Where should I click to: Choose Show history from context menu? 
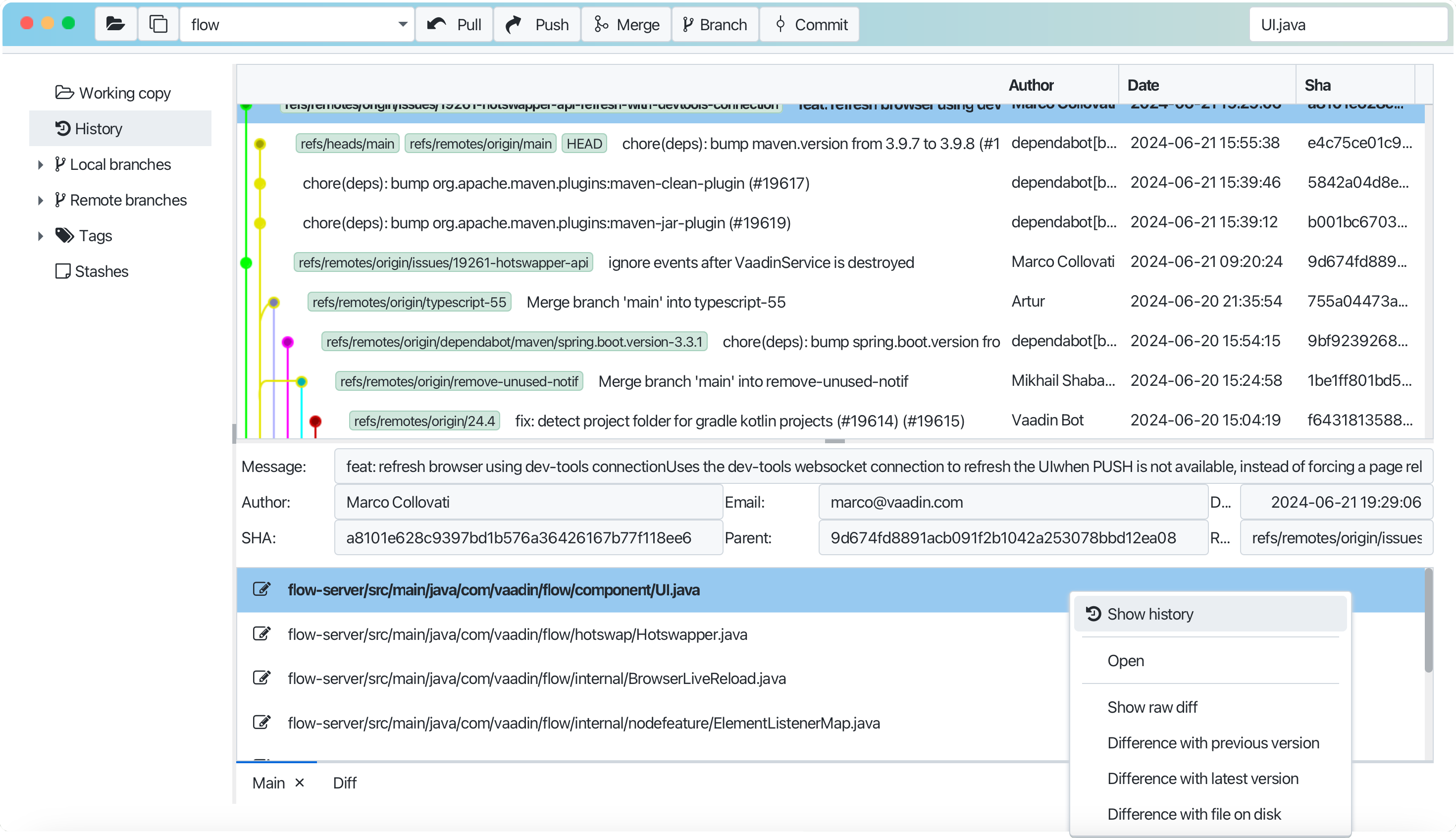click(x=1150, y=614)
